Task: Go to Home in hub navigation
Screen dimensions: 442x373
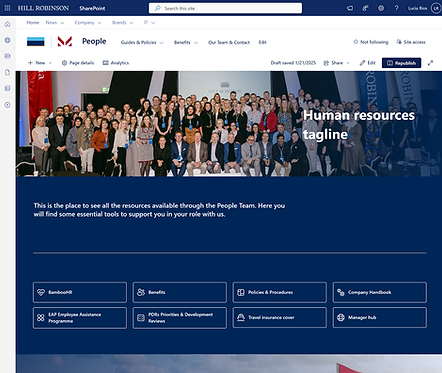Action: tap(33, 23)
